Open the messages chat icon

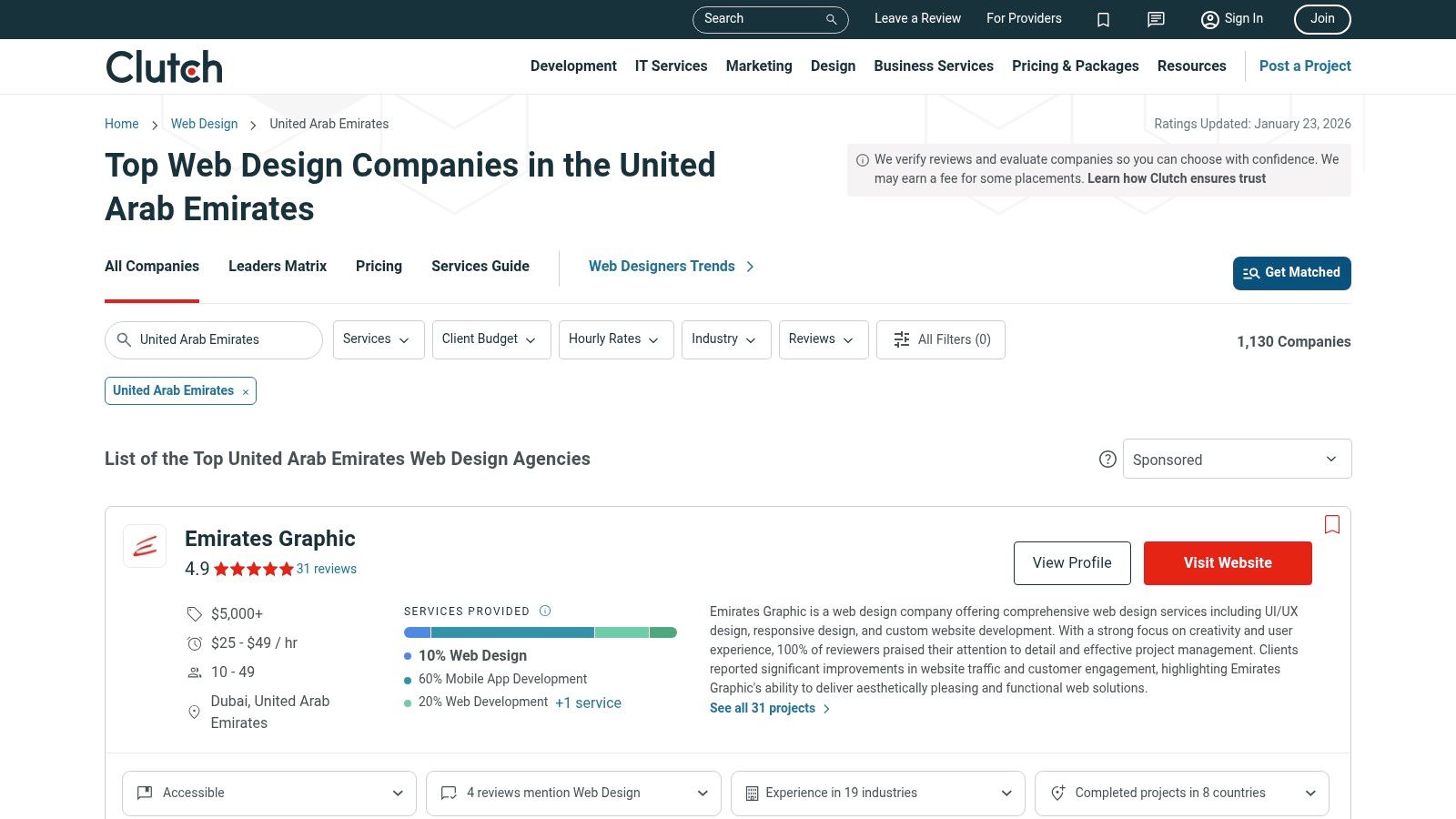1155,19
